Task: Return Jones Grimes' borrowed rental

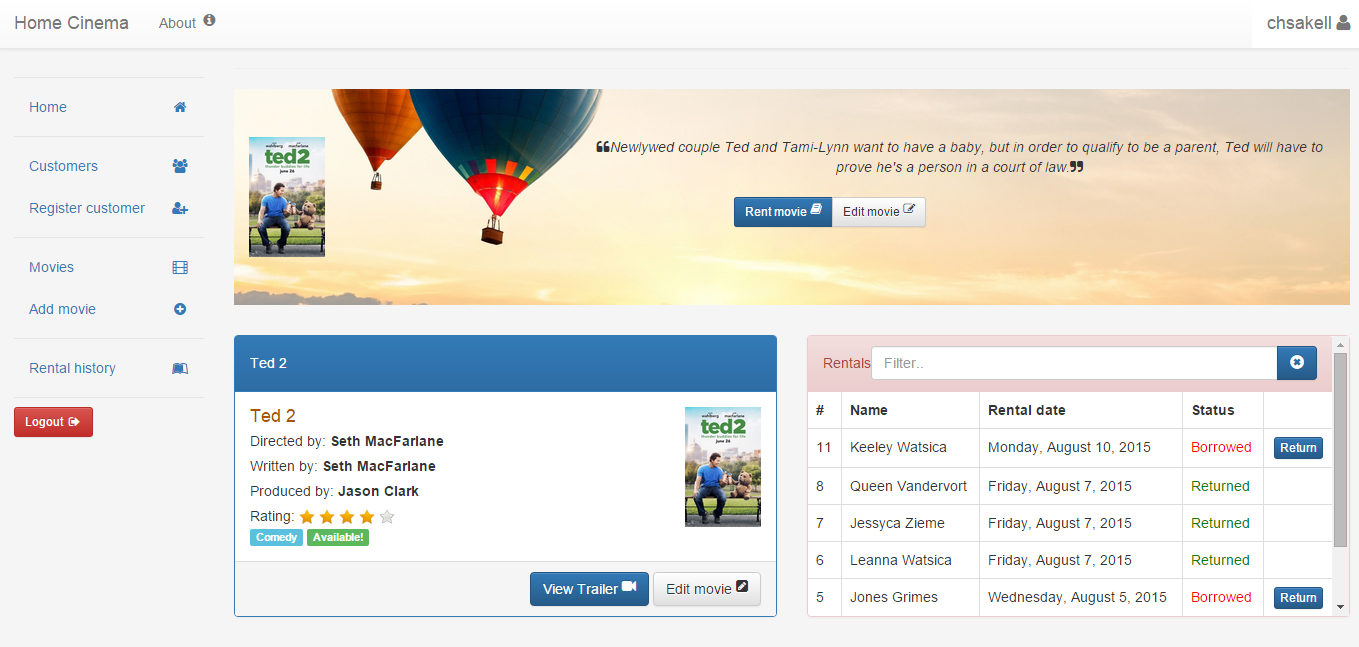Action: pyautogui.click(x=1297, y=598)
